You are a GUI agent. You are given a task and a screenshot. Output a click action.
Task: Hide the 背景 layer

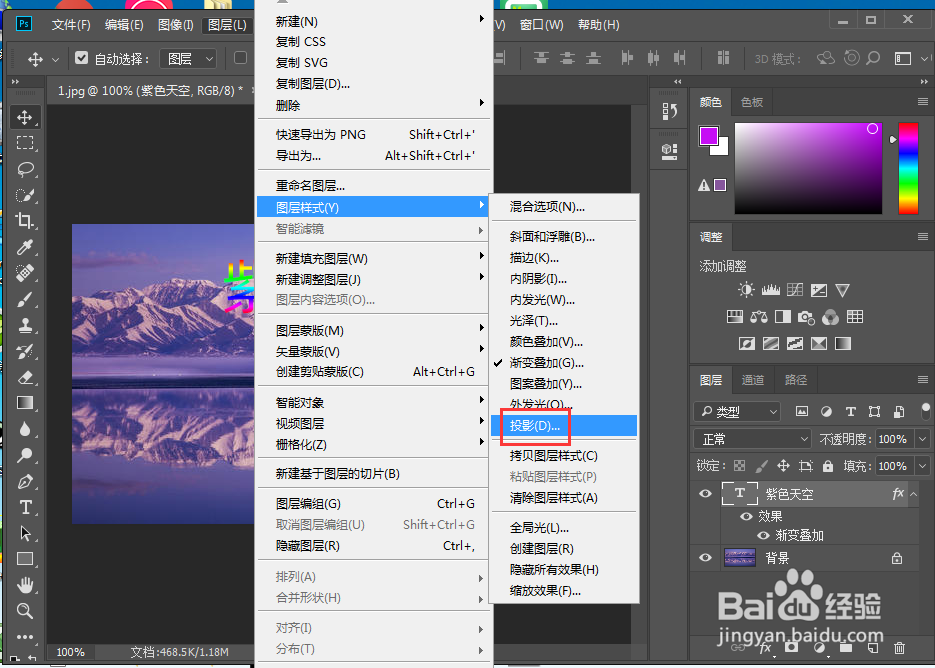[705, 558]
